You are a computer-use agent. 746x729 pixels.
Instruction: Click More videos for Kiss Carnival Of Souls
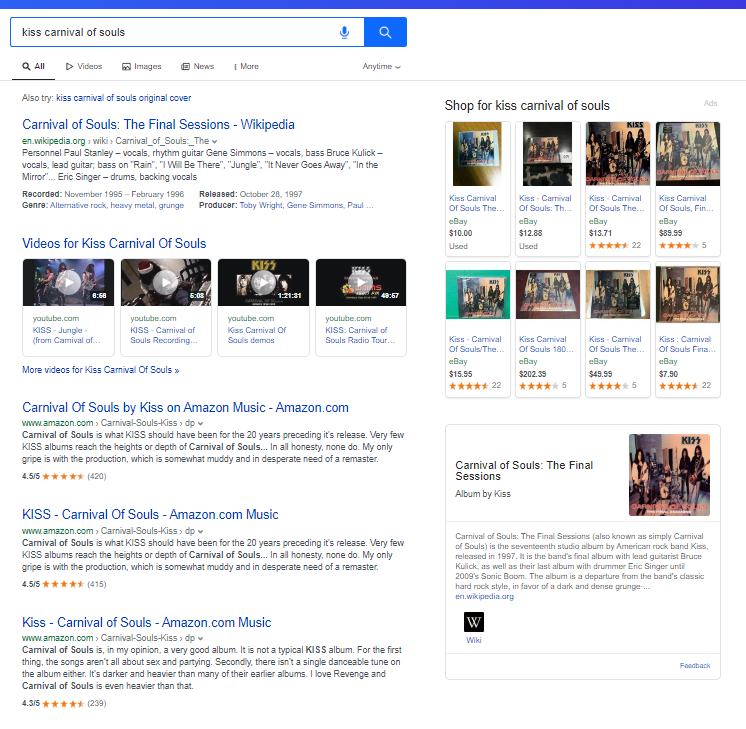pos(100,370)
